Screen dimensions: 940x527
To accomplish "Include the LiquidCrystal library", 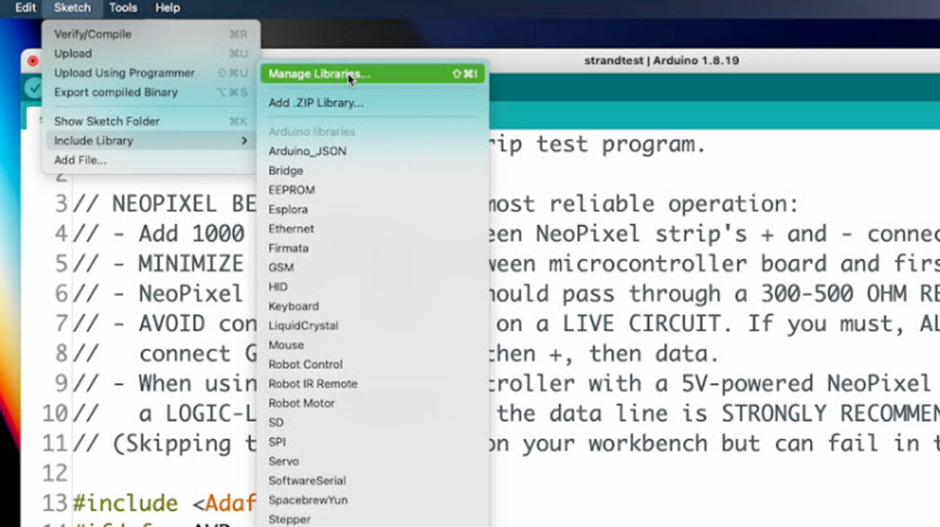I will [x=372, y=326].
